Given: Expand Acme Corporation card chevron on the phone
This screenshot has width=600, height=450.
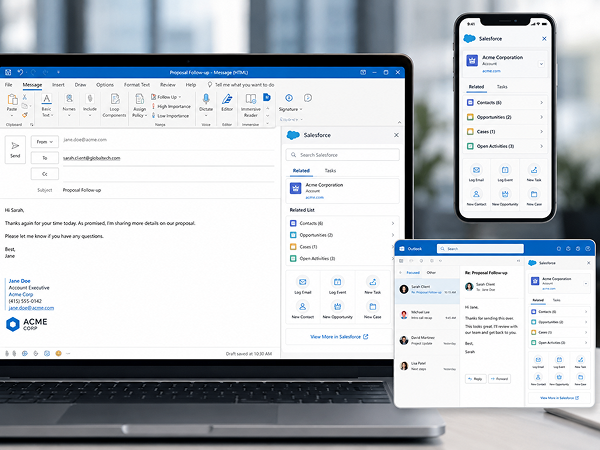Looking at the screenshot, I should pos(541,64).
